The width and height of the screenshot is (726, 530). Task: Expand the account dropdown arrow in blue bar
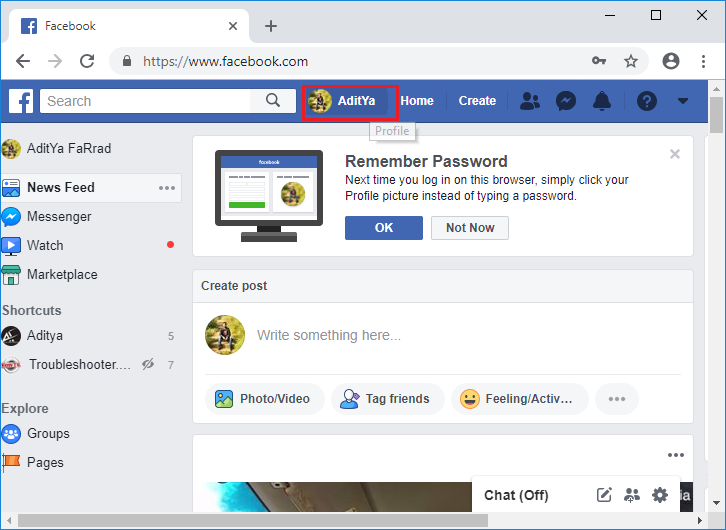click(x=683, y=100)
